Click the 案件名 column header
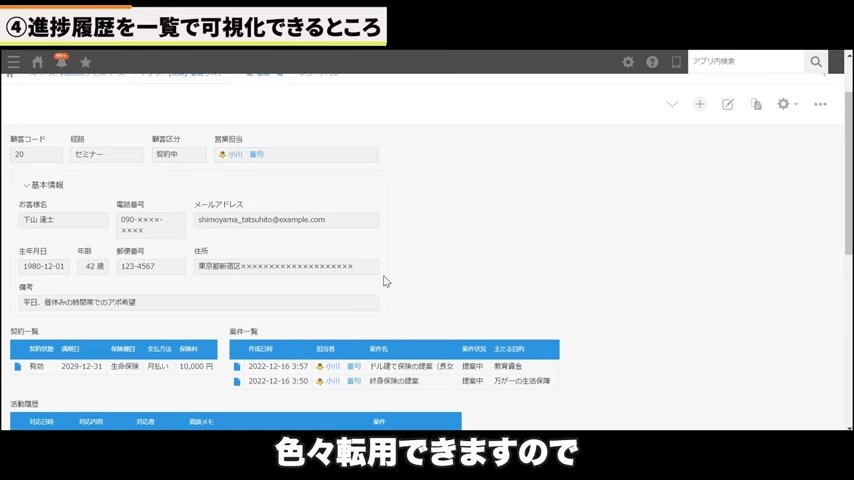 click(379, 349)
